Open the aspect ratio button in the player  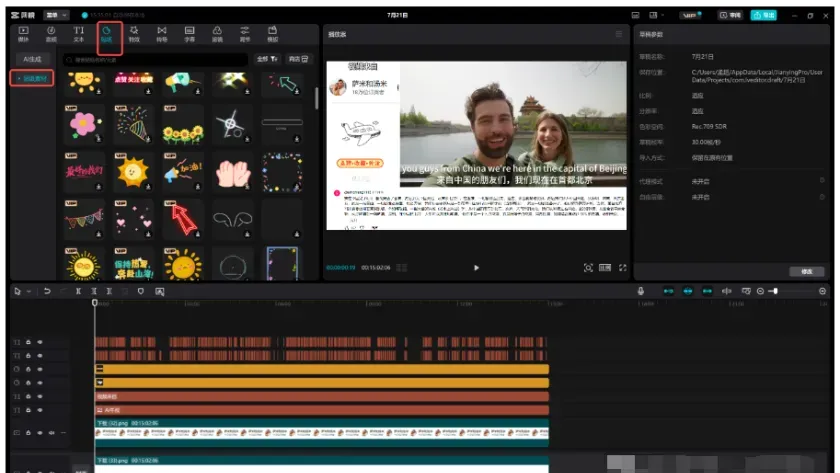(605, 267)
